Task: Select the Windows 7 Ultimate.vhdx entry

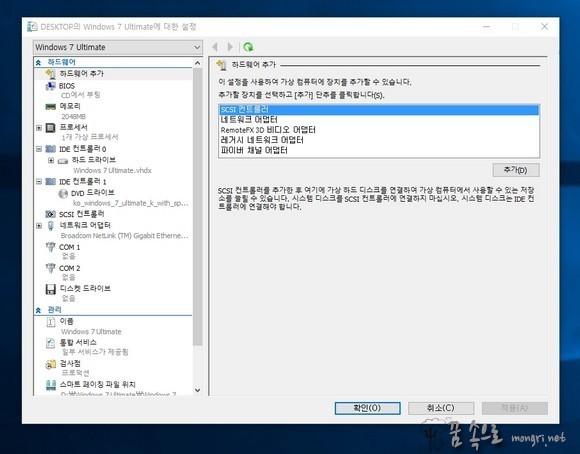Action: [112, 171]
